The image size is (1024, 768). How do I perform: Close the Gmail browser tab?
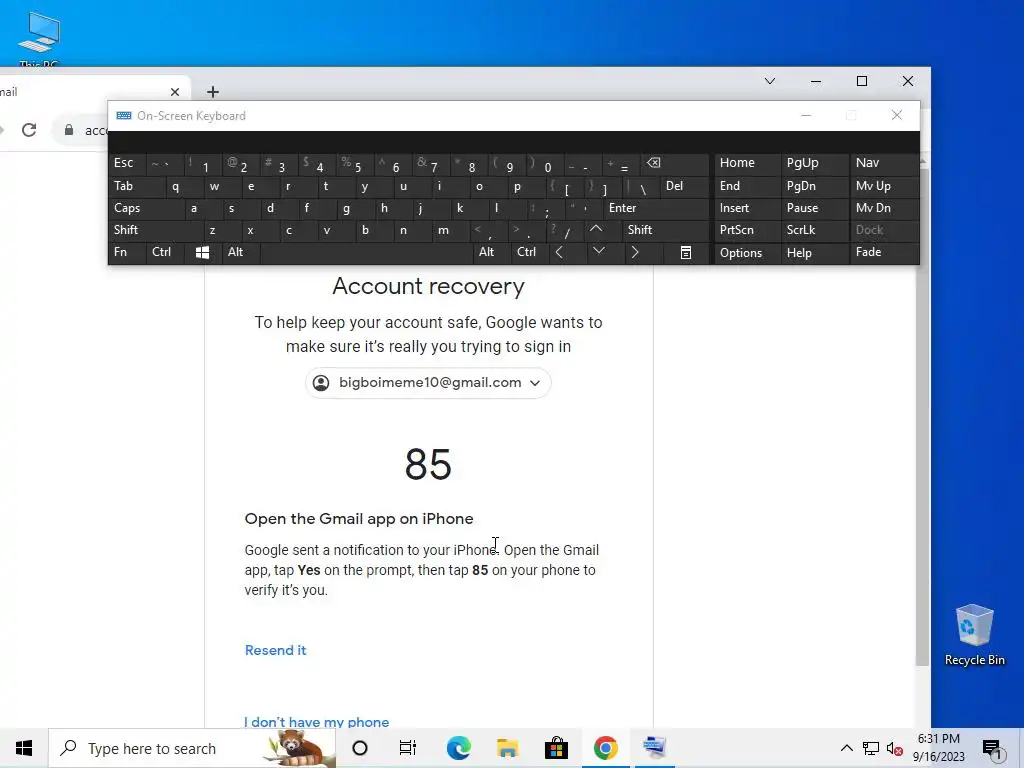pyautogui.click(x=174, y=92)
